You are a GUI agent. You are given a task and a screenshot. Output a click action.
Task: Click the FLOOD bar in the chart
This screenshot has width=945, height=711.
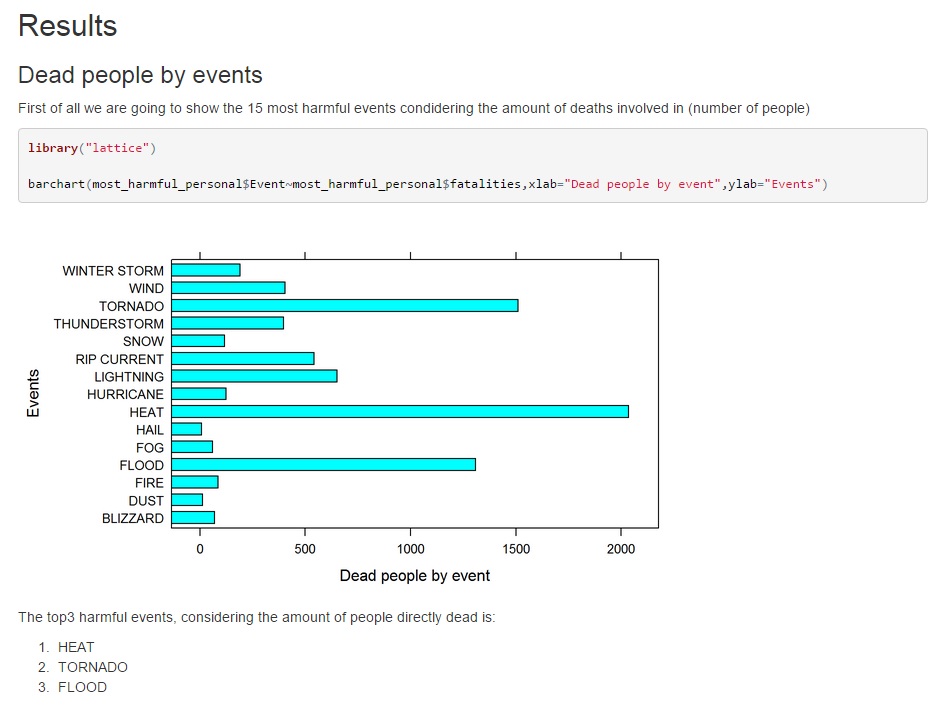pos(324,465)
